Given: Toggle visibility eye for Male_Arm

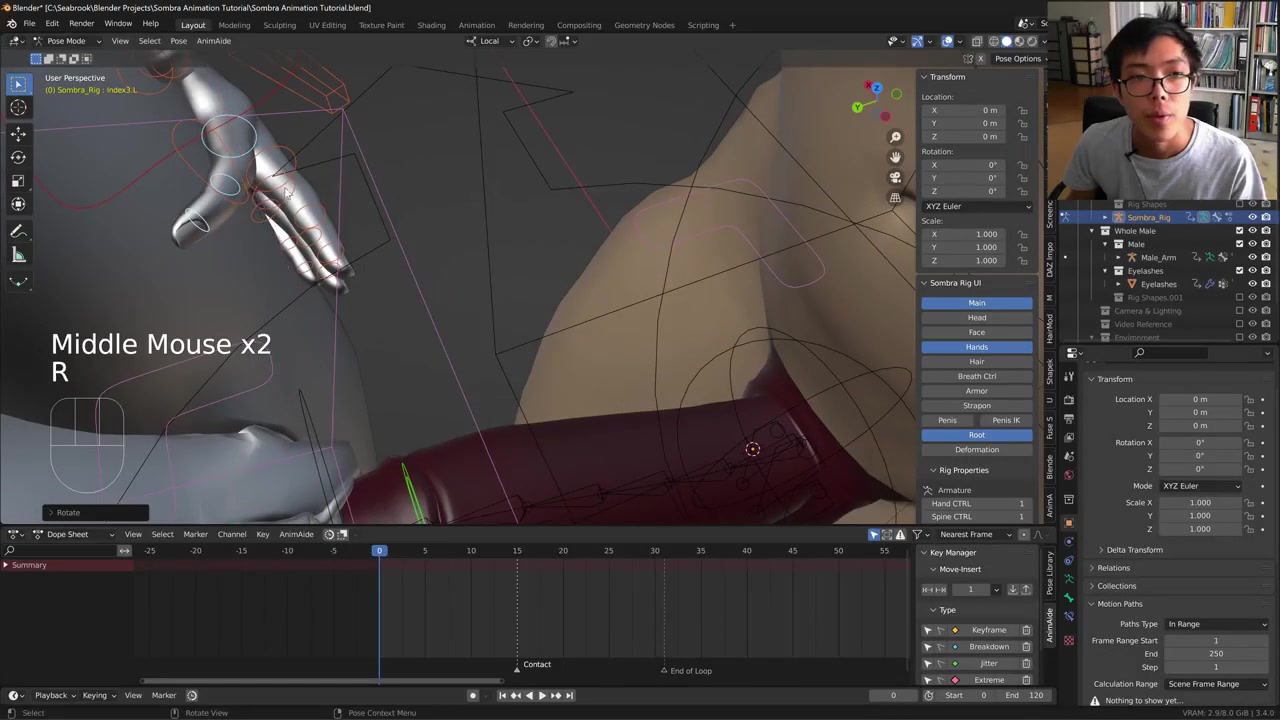Looking at the screenshot, I should (x=1252, y=257).
